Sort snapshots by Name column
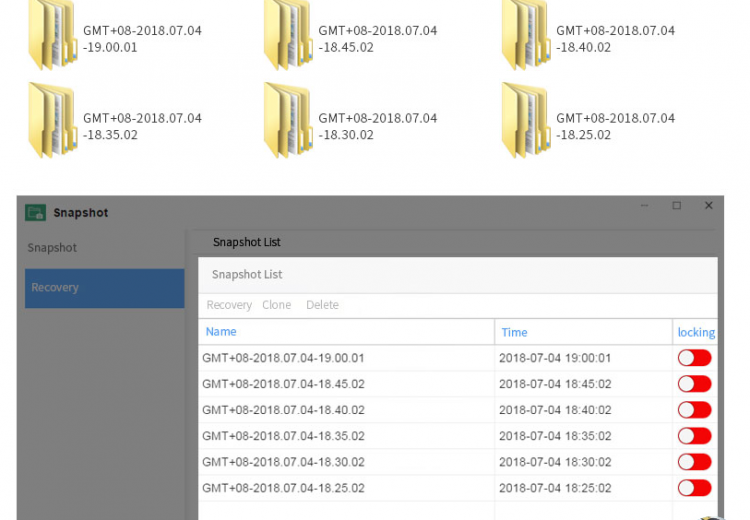The height and width of the screenshot is (520, 750). coord(221,332)
